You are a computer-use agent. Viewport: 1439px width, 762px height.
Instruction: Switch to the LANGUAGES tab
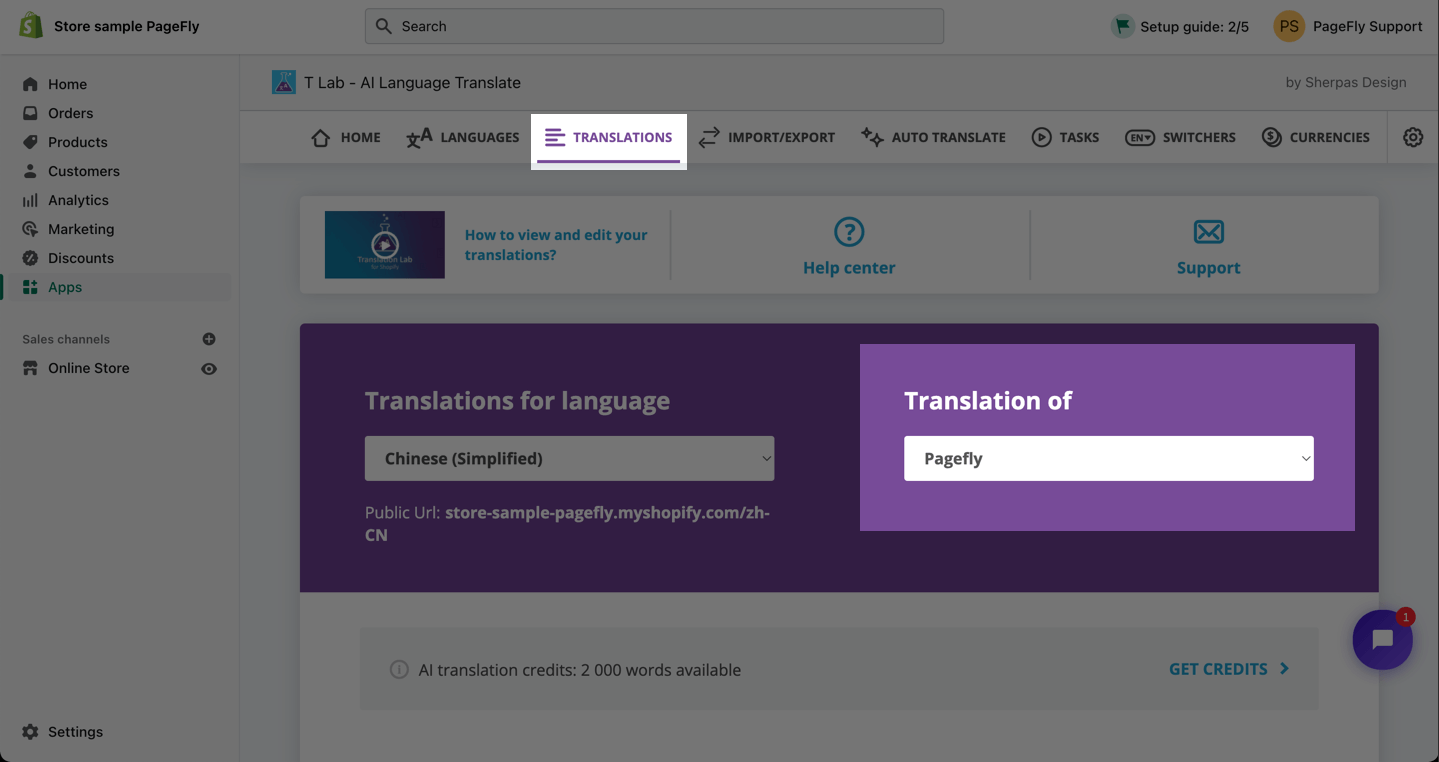[462, 137]
